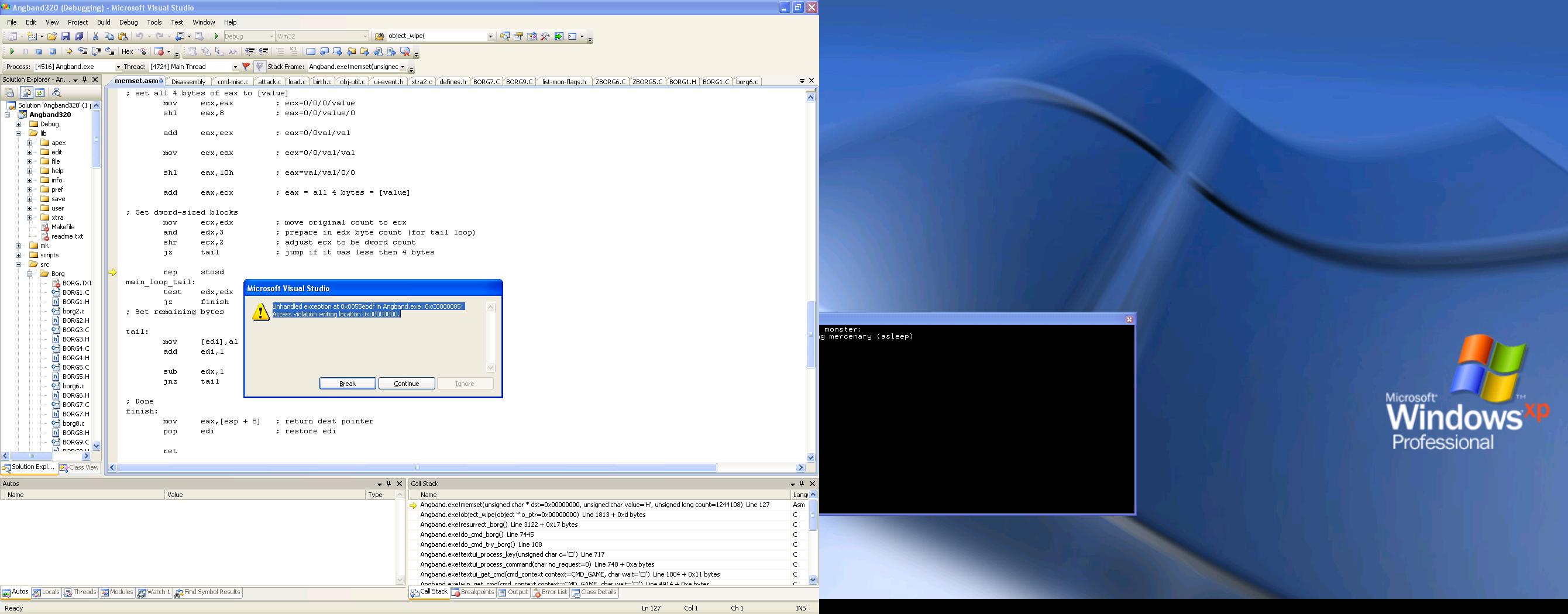Open the Thread dropdown showing Main Thread
The image size is (1568, 614).
(x=235, y=67)
